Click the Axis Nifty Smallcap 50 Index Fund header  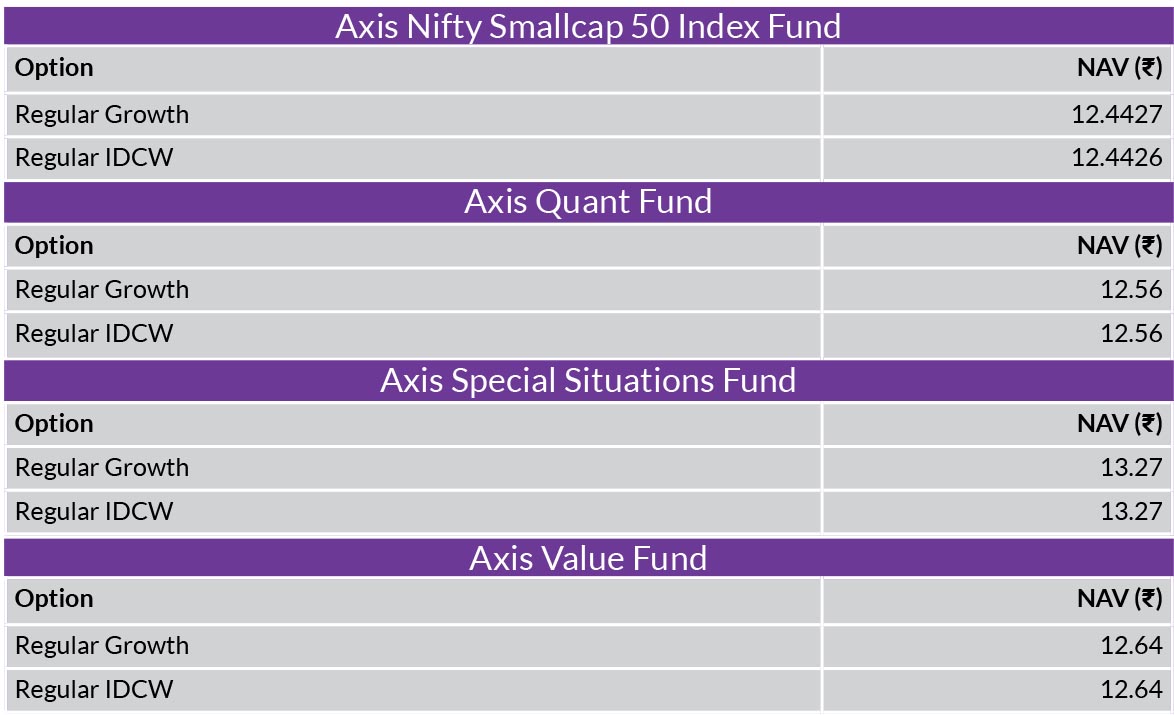pos(588,26)
